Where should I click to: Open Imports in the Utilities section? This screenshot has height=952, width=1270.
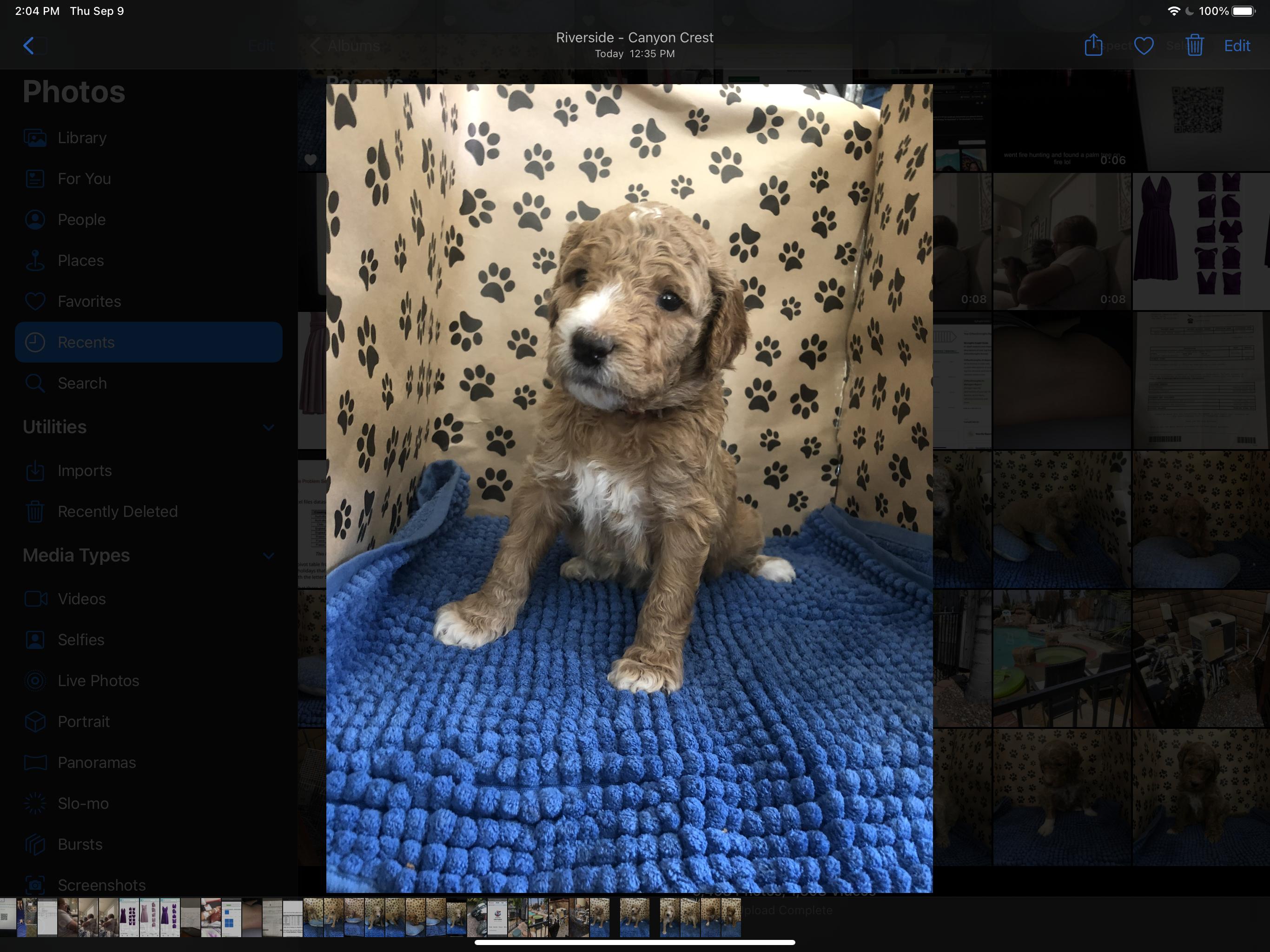[85, 470]
